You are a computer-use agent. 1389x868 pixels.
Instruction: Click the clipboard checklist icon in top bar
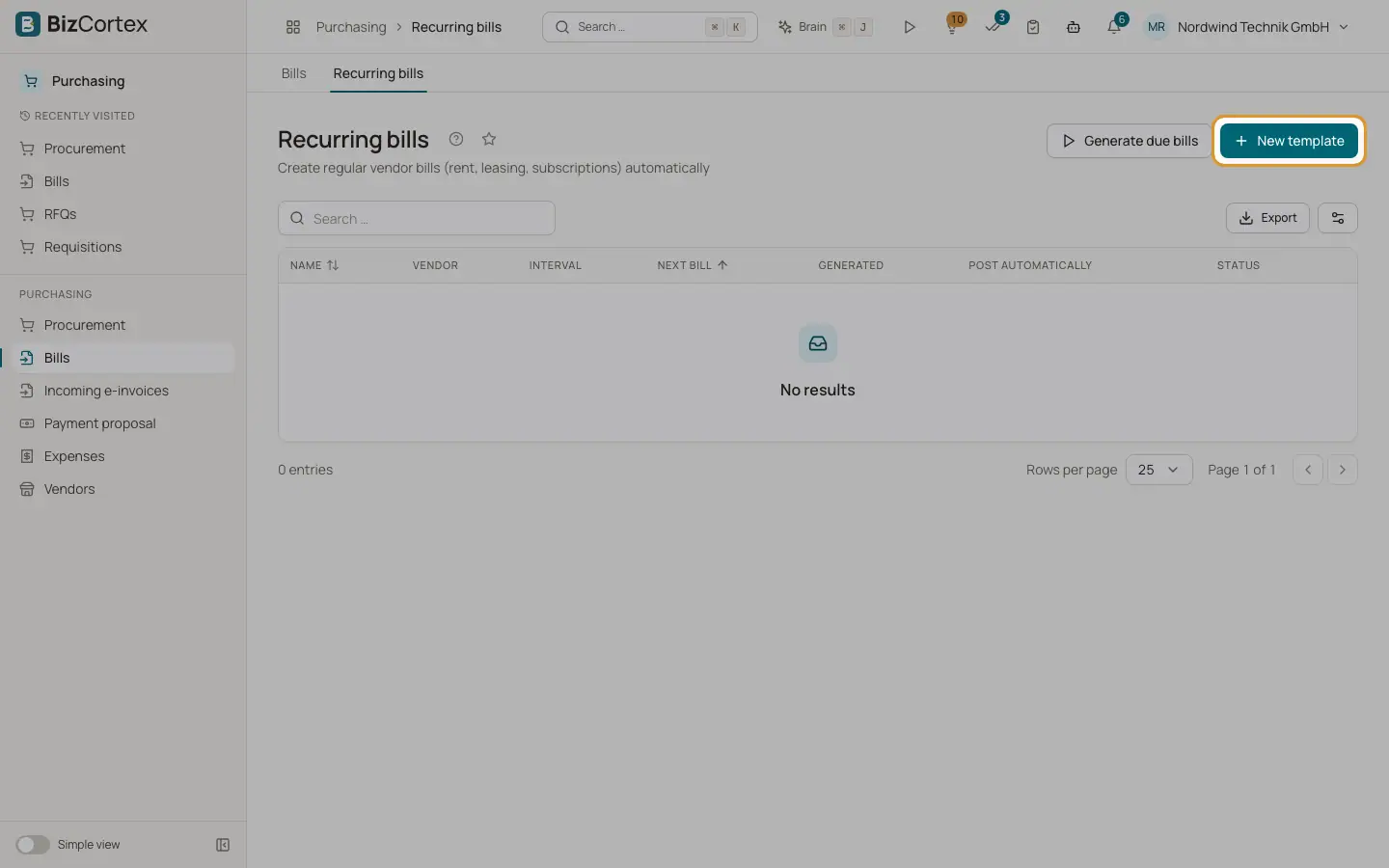(1033, 27)
